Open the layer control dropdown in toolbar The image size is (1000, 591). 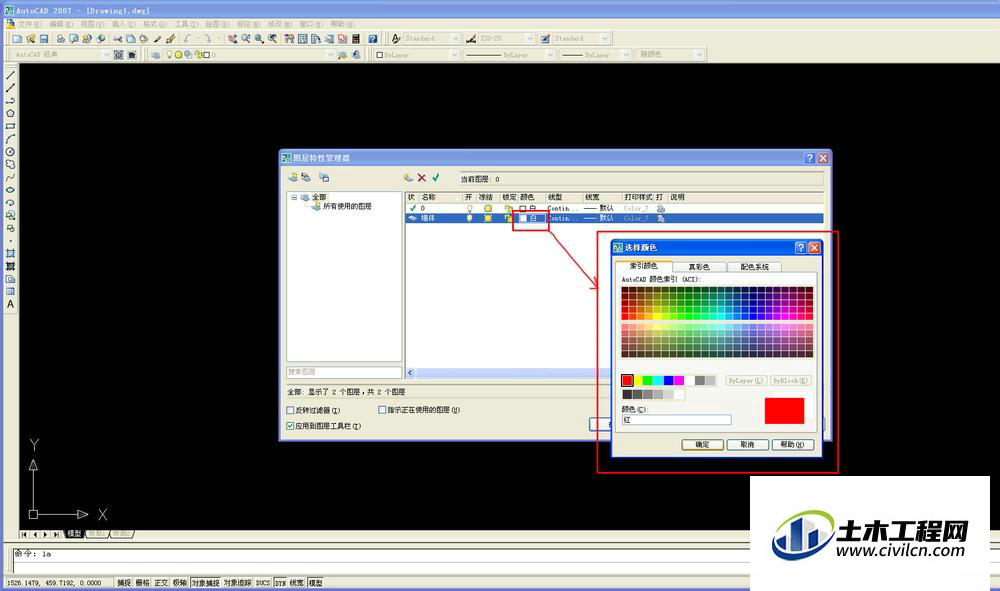pyautogui.click(x=330, y=55)
